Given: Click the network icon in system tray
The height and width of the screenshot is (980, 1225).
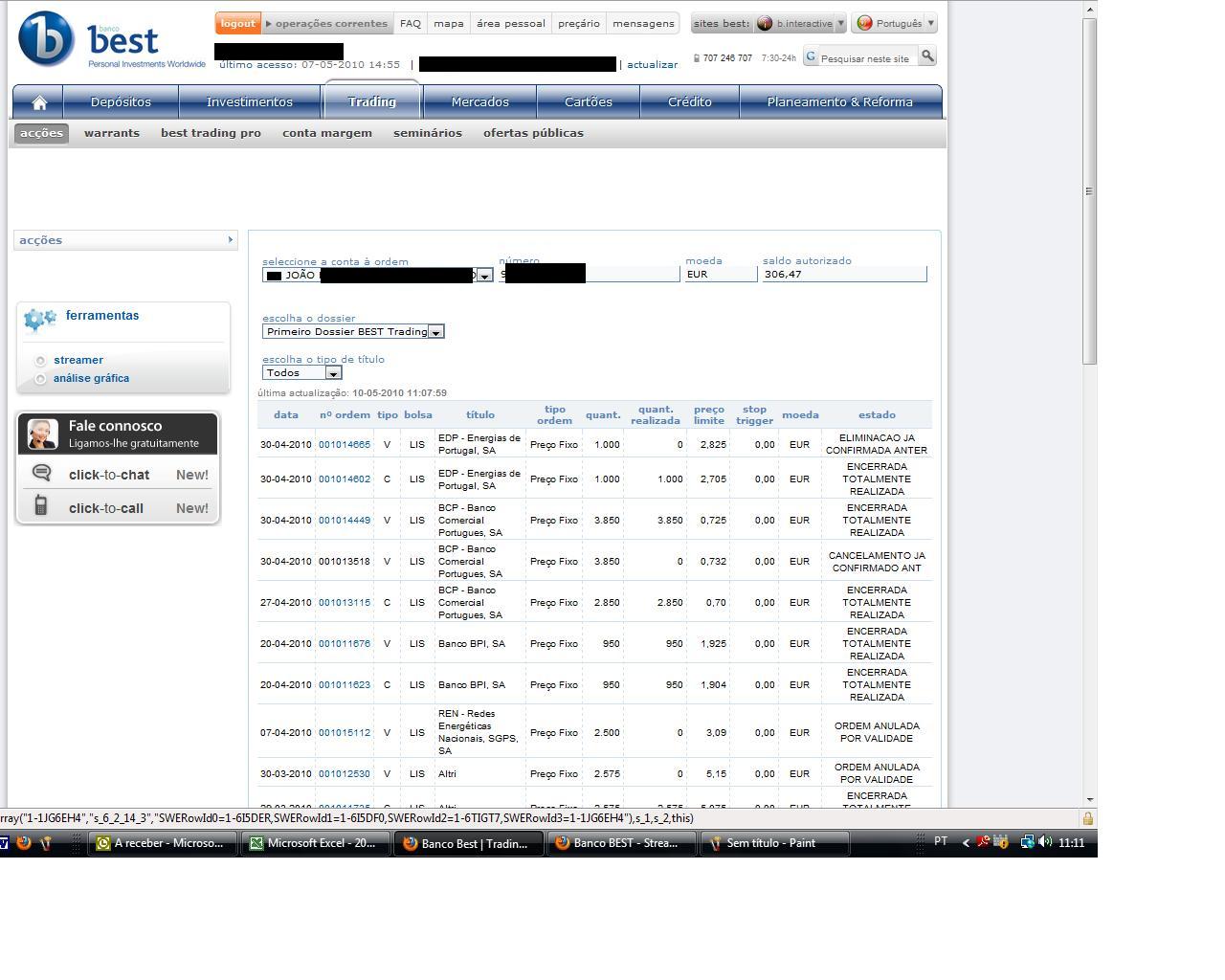Looking at the screenshot, I should tap(1027, 842).
